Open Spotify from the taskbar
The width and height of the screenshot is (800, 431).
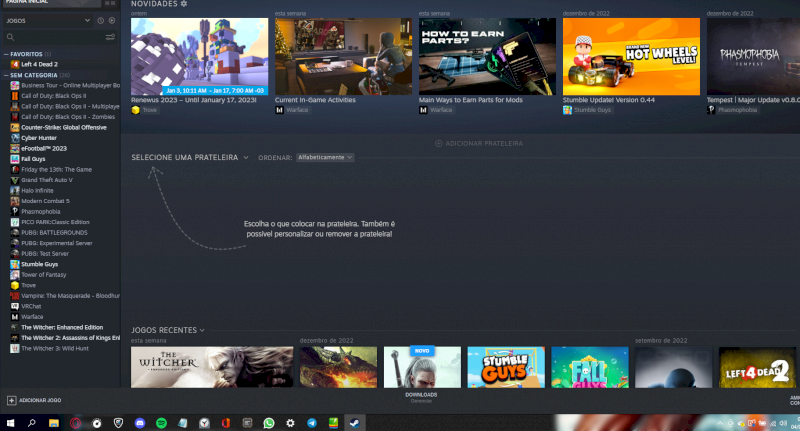pos(161,423)
